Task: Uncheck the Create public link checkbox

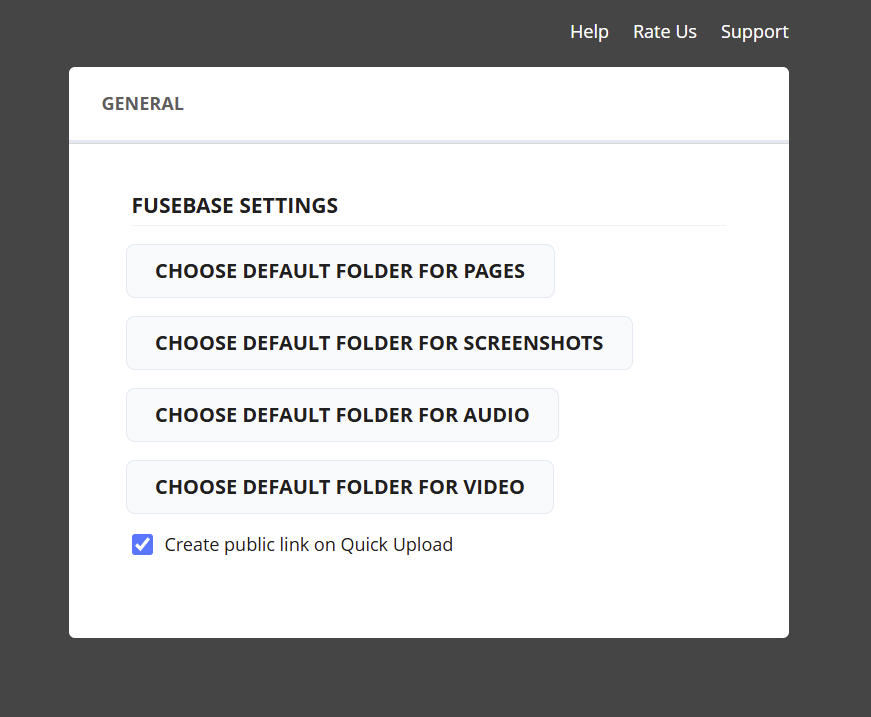Action: 142,545
